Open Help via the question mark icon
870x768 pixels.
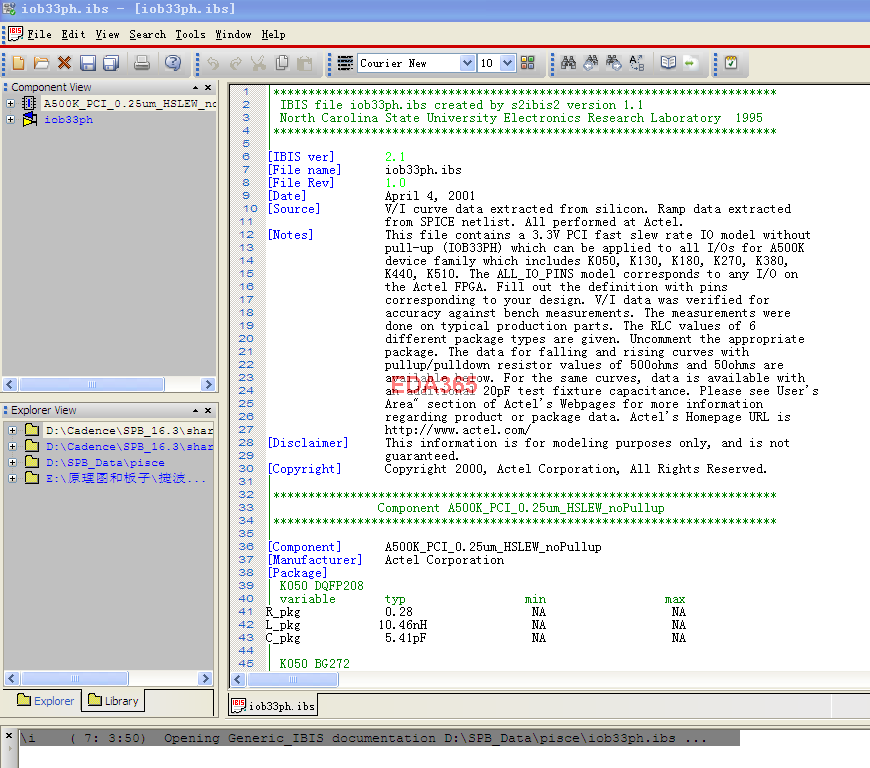click(x=173, y=63)
